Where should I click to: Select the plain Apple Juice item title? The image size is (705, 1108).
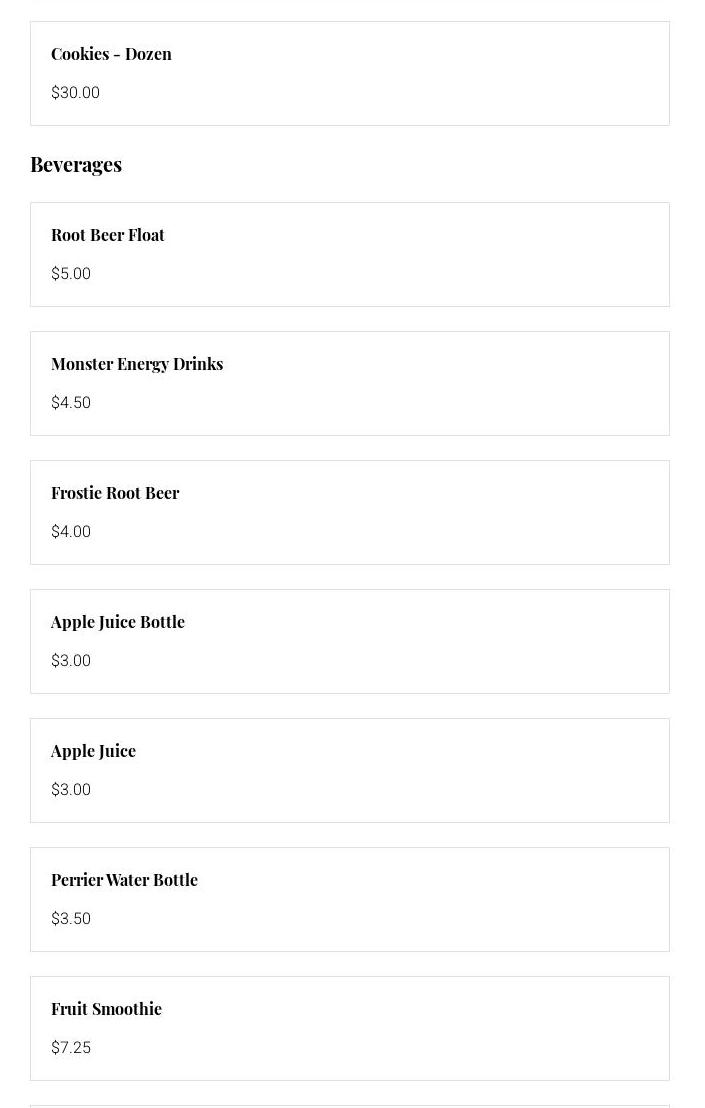click(93, 751)
